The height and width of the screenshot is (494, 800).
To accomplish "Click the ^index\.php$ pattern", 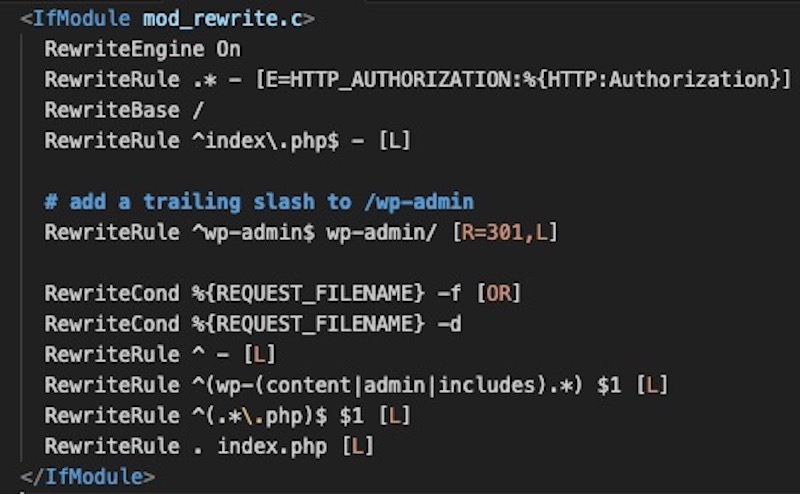I will (265, 141).
